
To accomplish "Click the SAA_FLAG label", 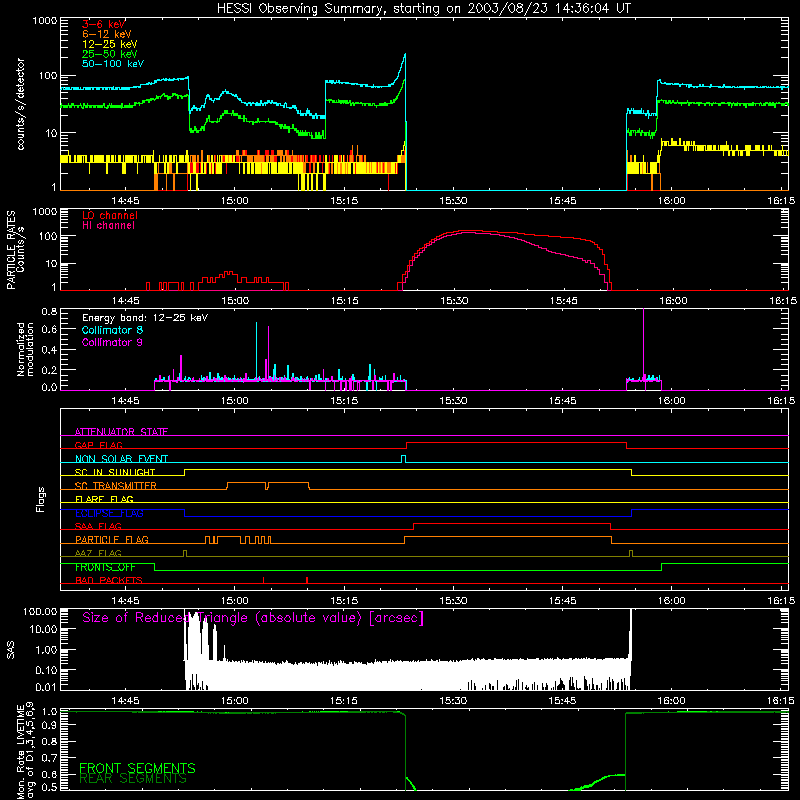I will pos(98,526).
